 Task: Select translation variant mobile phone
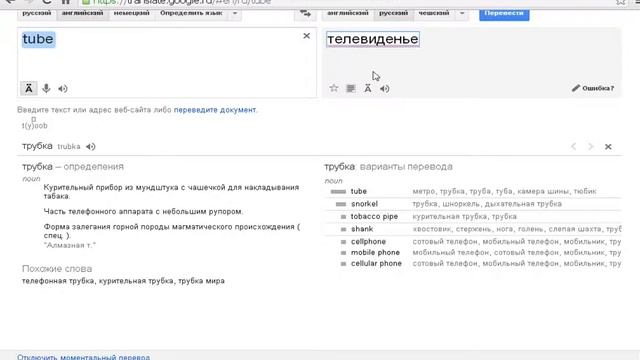375,253
